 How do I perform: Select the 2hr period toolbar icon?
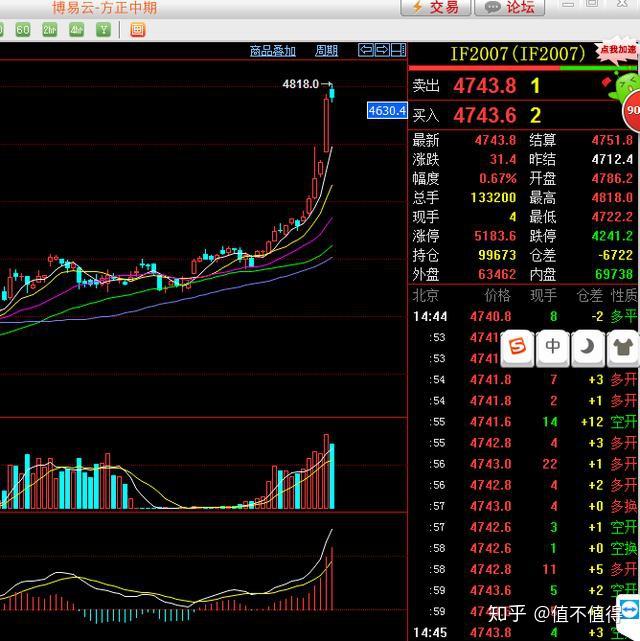(49, 30)
